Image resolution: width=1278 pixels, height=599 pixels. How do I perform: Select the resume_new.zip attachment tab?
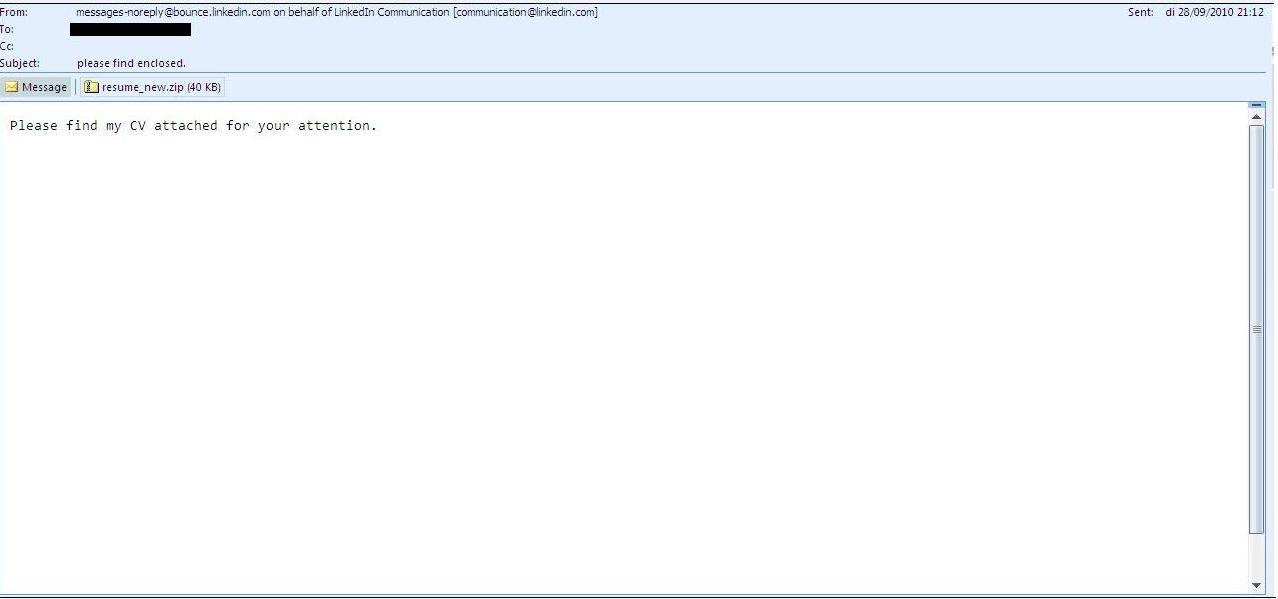point(152,86)
